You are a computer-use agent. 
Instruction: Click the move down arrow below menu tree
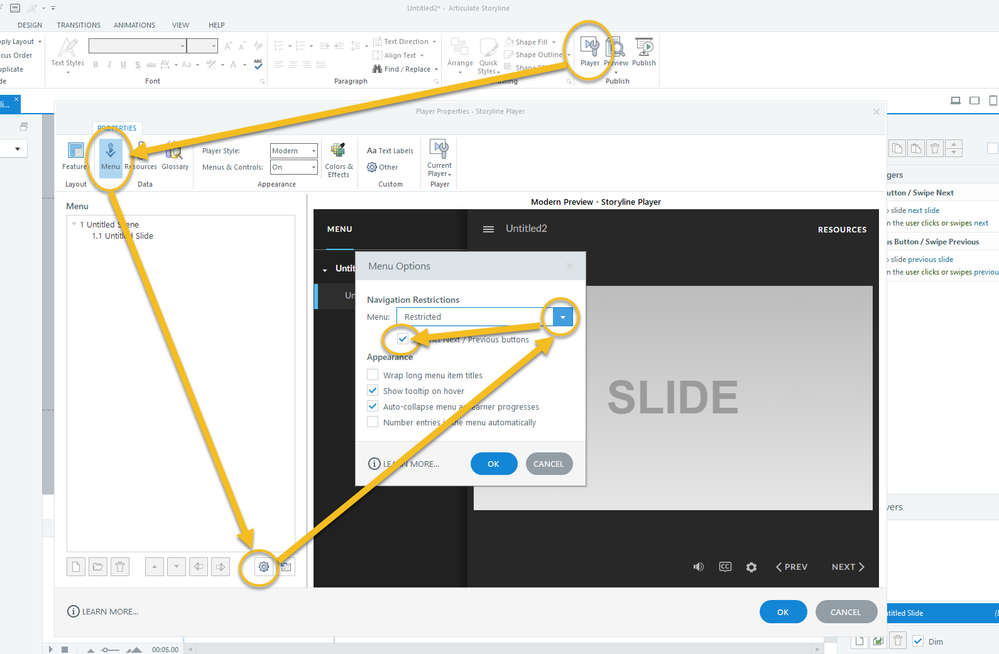point(176,567)
